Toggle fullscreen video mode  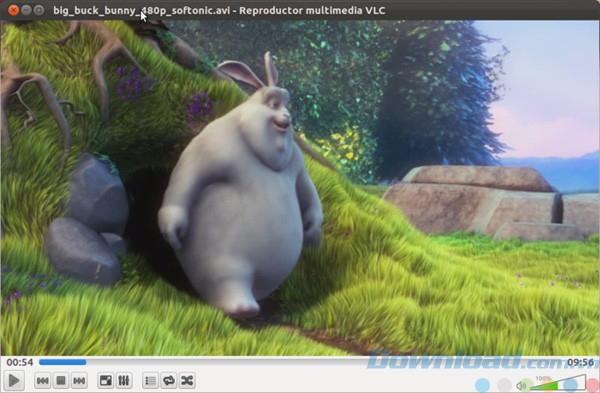point(106,380)
